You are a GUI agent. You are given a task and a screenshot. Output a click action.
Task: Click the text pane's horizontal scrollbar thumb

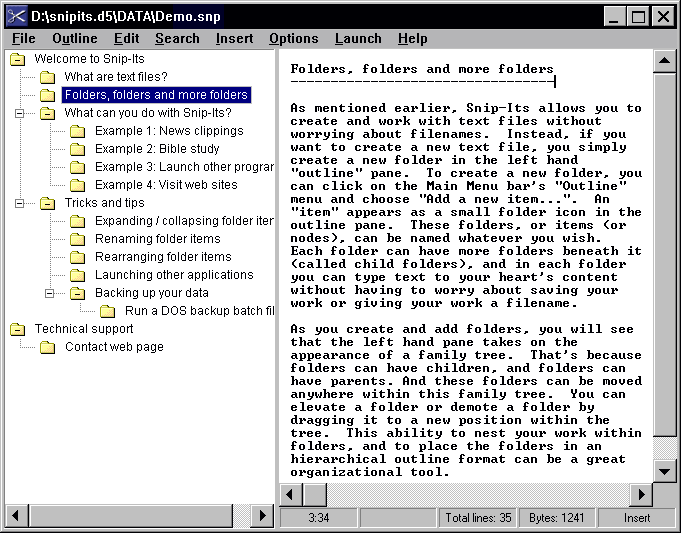[314, 495]
